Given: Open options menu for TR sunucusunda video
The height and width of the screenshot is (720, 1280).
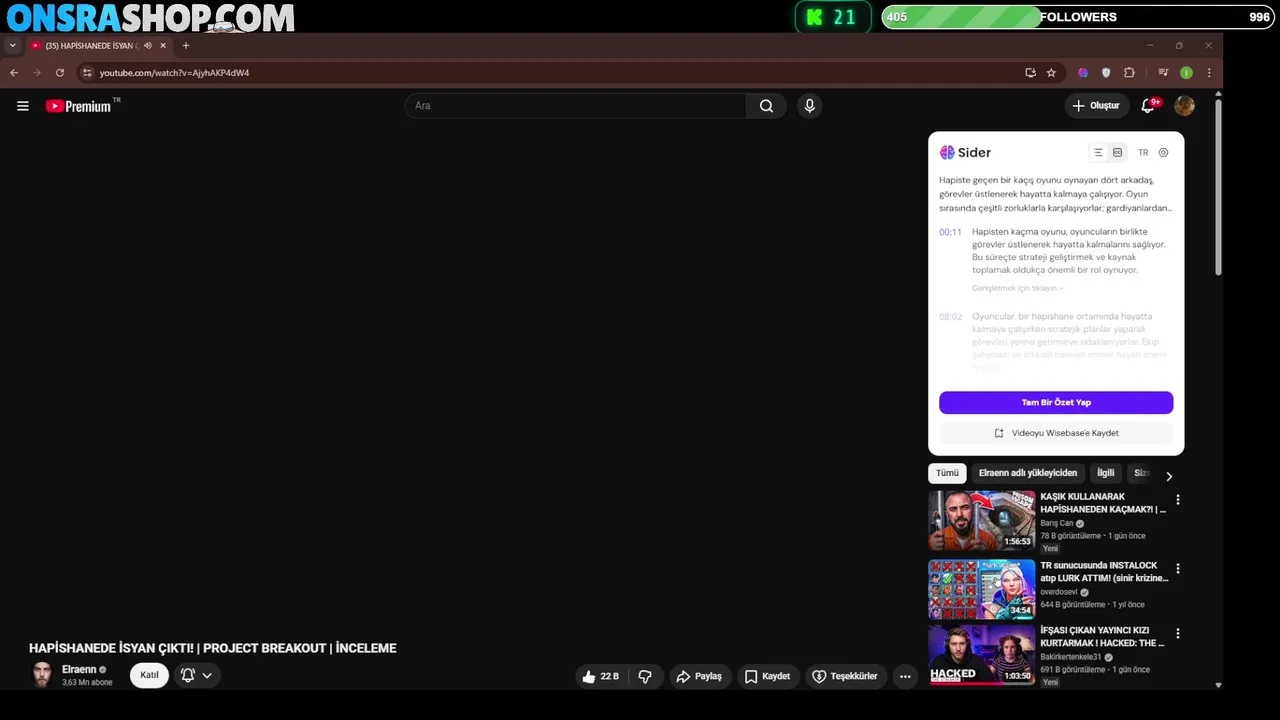Looking at the screenshot, I should [1177, 569].
